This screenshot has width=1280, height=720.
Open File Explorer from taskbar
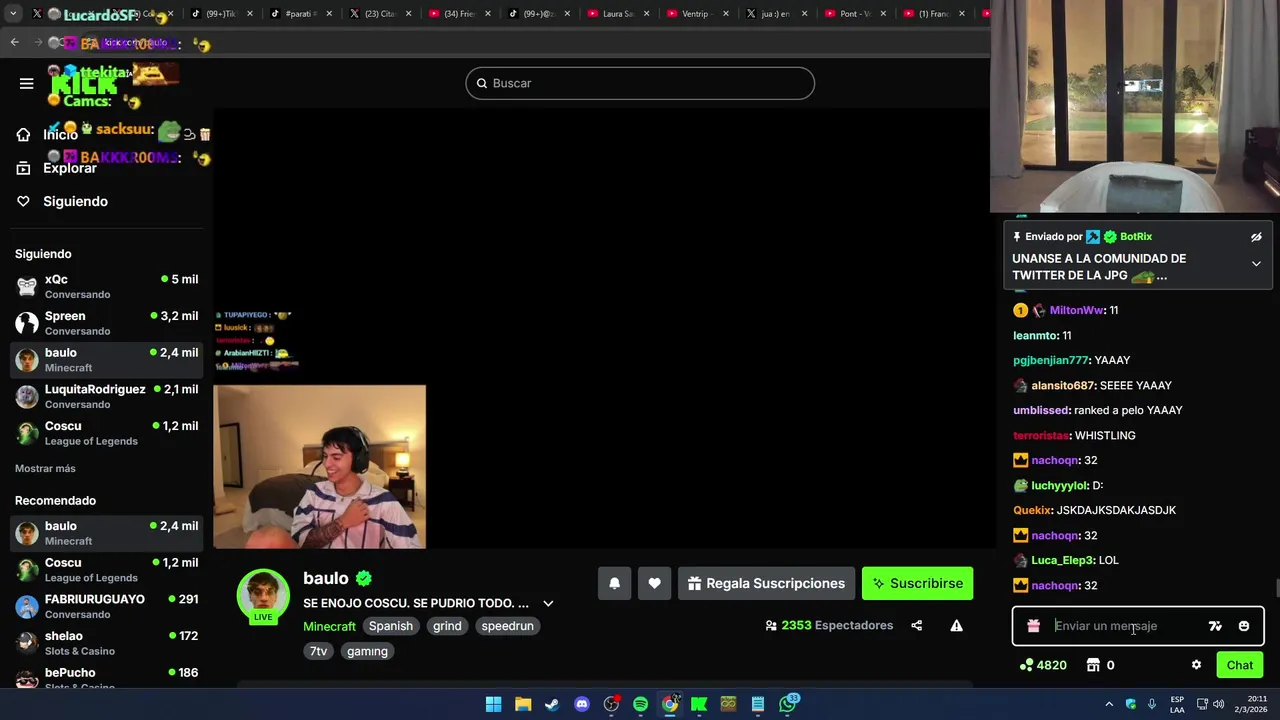point(523,704)
